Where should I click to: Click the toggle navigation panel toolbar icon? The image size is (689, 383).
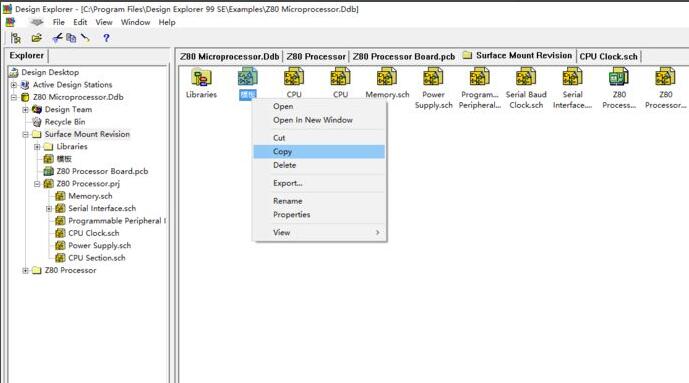[16, 38]
